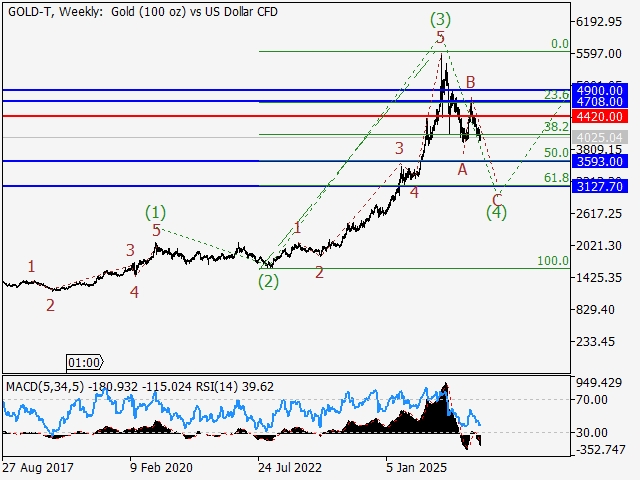
Task: Click the GOLD-T Weekly chart title text
Action: click(142, 12)
